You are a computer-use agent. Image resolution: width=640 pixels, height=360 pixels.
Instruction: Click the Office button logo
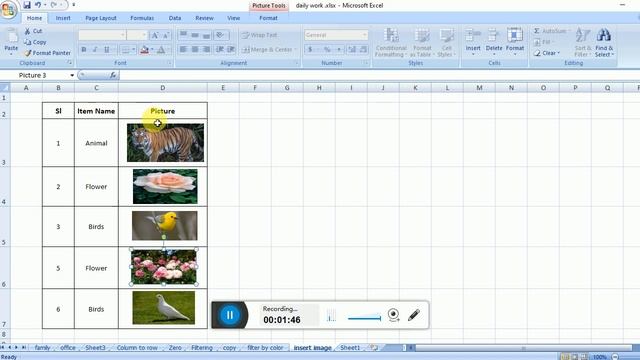[x=7, y=9]
